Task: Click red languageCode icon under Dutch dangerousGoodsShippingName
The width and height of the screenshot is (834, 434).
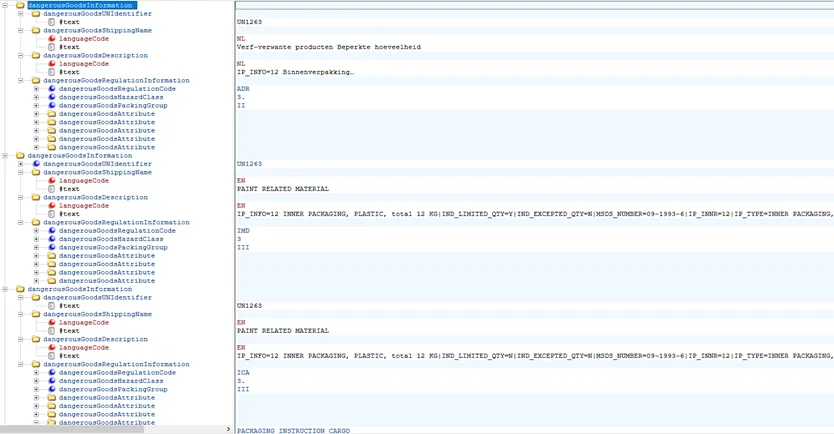Action: [x=52, y=39]
